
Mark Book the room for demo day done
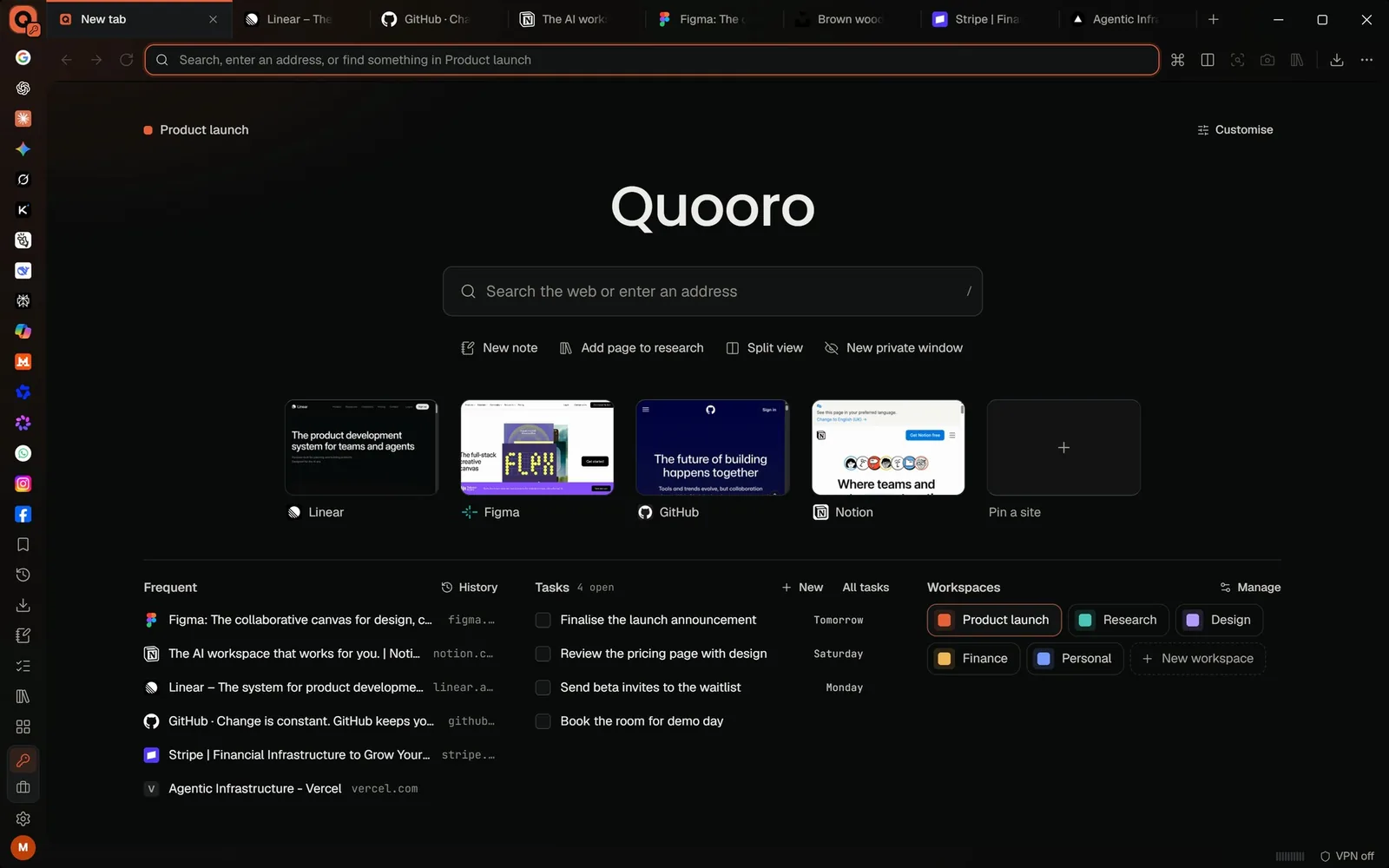pyautogui.click(x=543, y=721)
